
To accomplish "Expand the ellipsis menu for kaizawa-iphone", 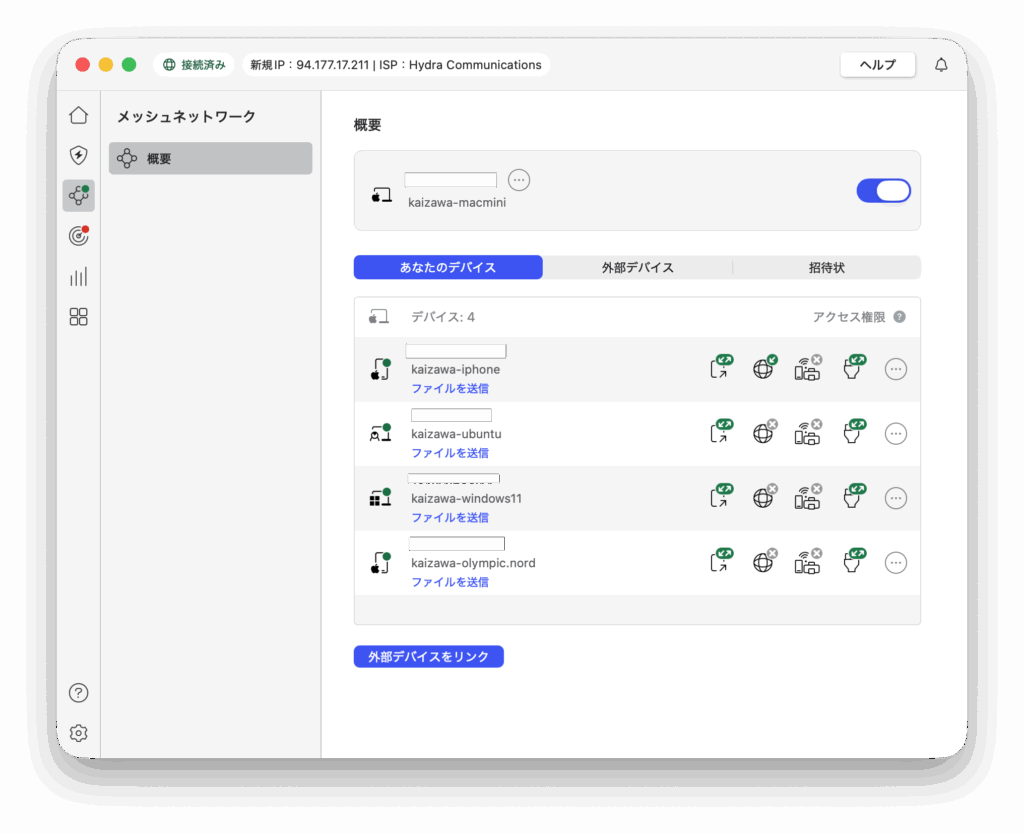I will 896,369.
